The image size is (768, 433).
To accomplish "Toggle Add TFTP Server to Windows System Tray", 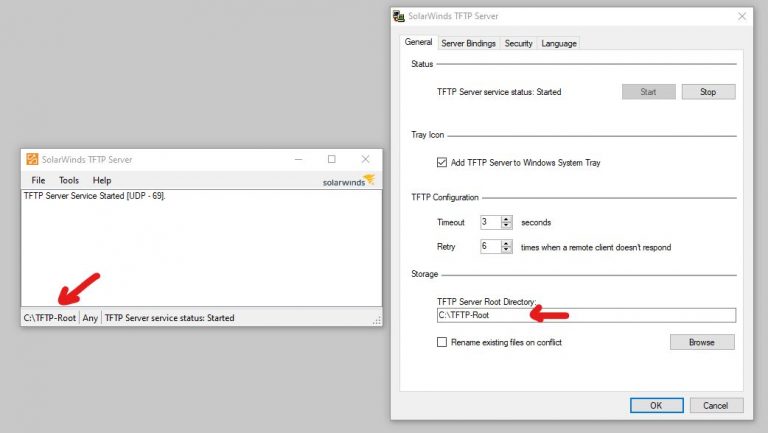I will (442, 162).
